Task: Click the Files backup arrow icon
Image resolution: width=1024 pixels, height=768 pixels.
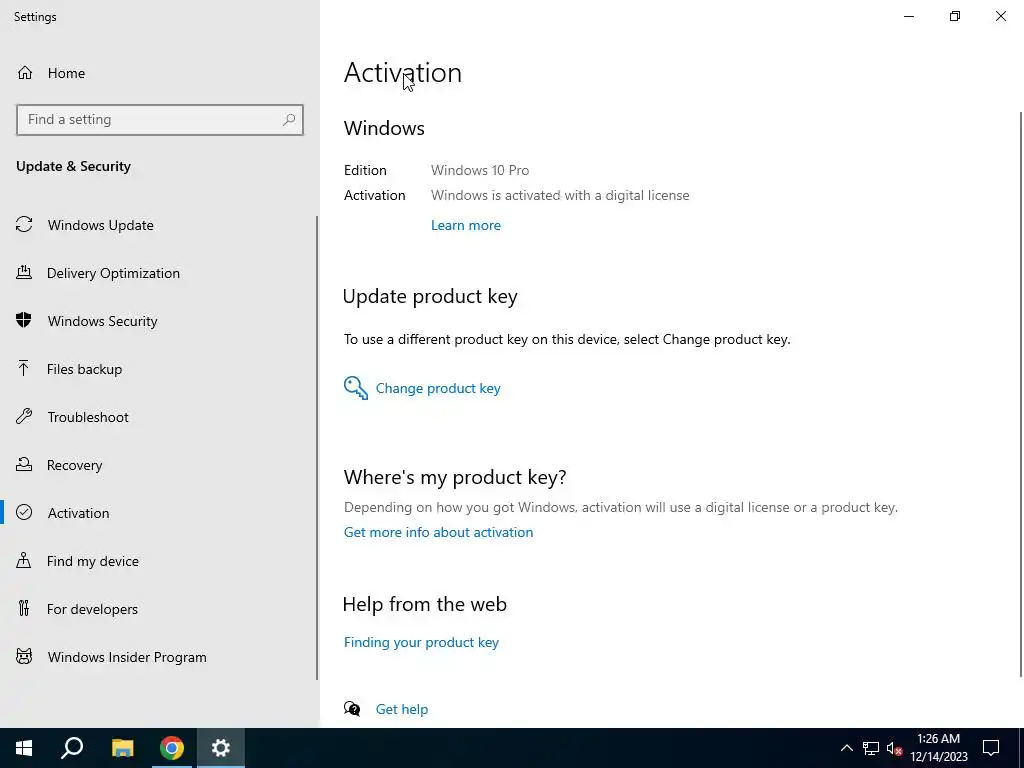Action: click(24, 368)
